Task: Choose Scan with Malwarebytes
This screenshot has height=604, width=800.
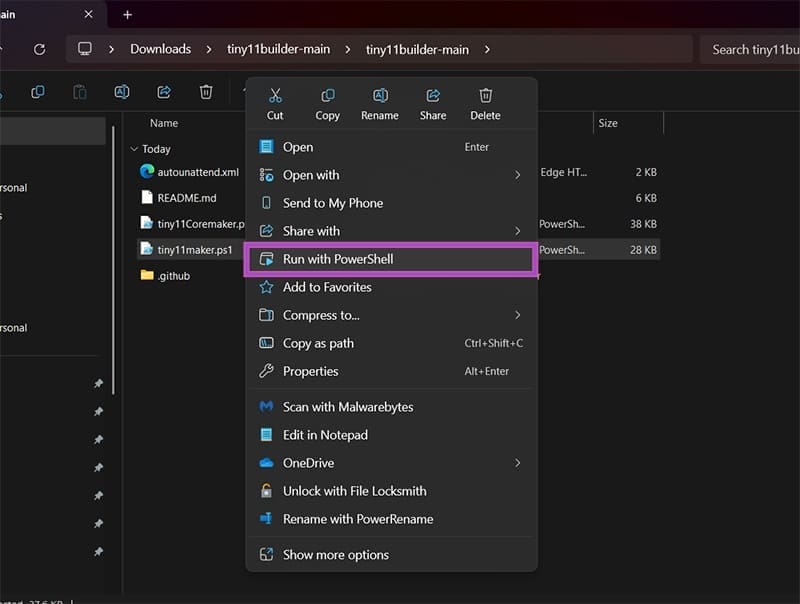Action: click(347, 407)
